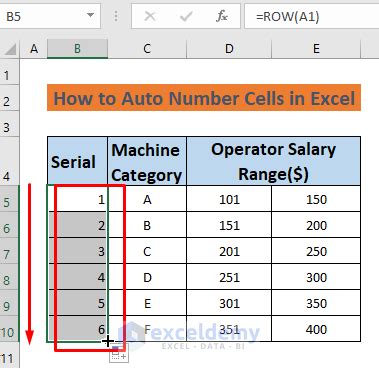This screenshot has height=368, width=379.
Task: Cancel formula entry with the X icon
Action: (x=150, y=16)
